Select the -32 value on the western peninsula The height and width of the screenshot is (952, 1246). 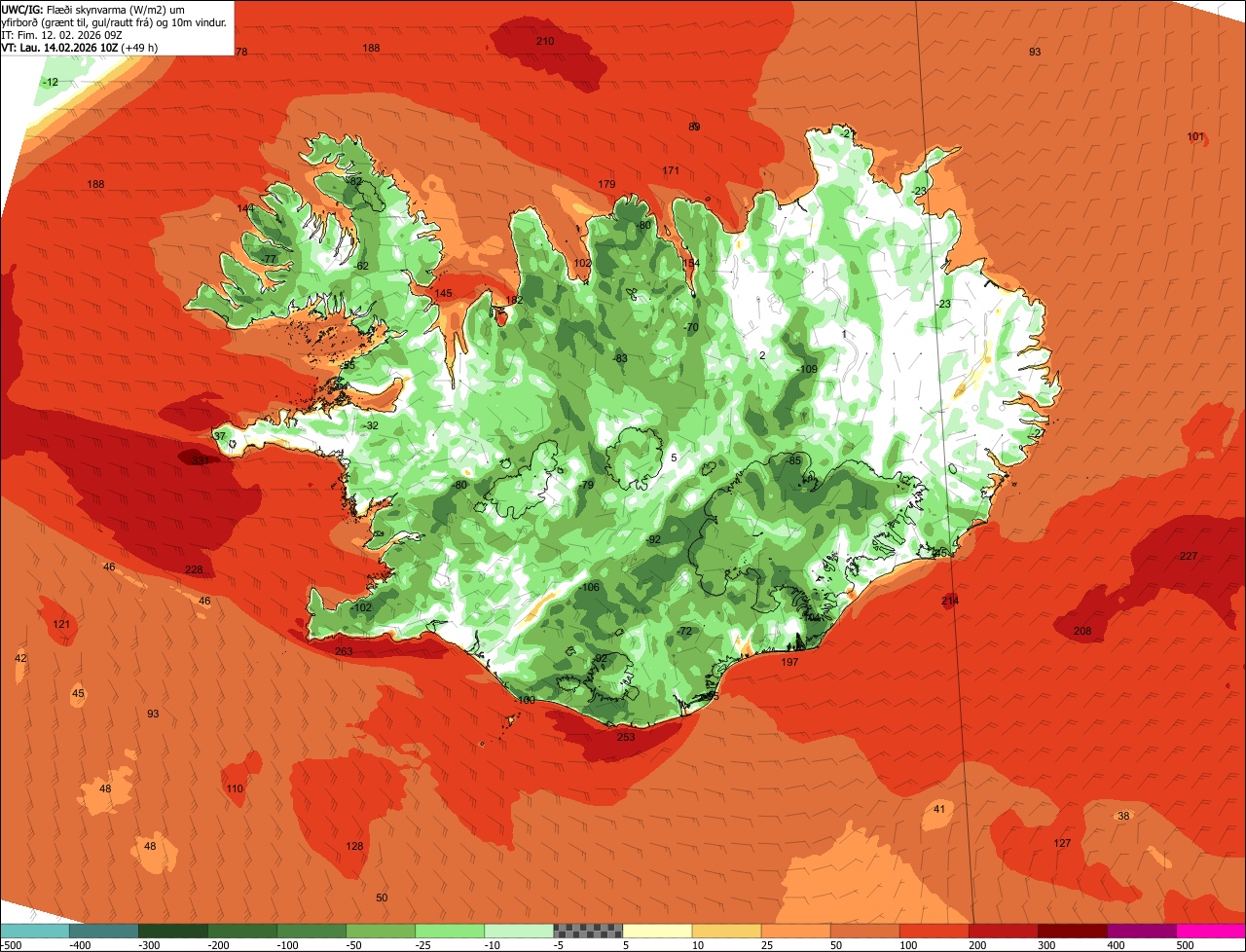tap(370, 425)
